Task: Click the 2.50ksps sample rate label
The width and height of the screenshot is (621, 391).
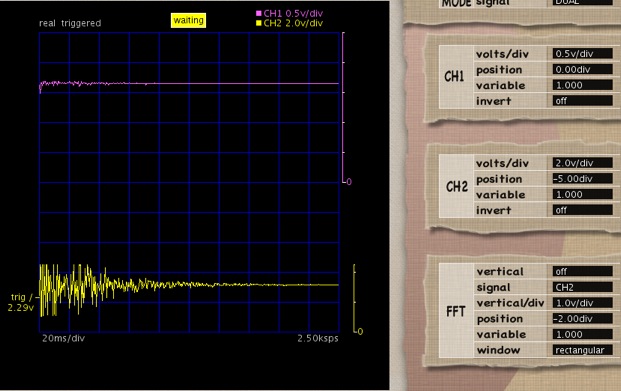Action: coord(318,338)
